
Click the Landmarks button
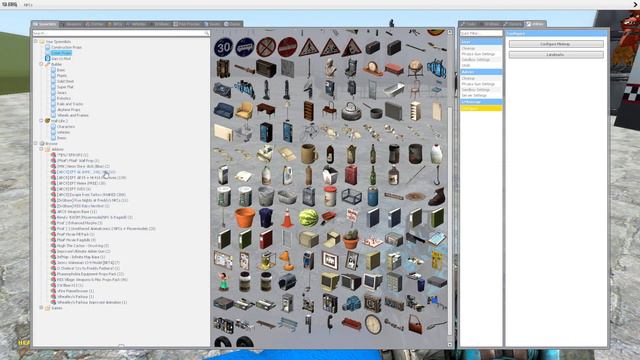(556, 55)
